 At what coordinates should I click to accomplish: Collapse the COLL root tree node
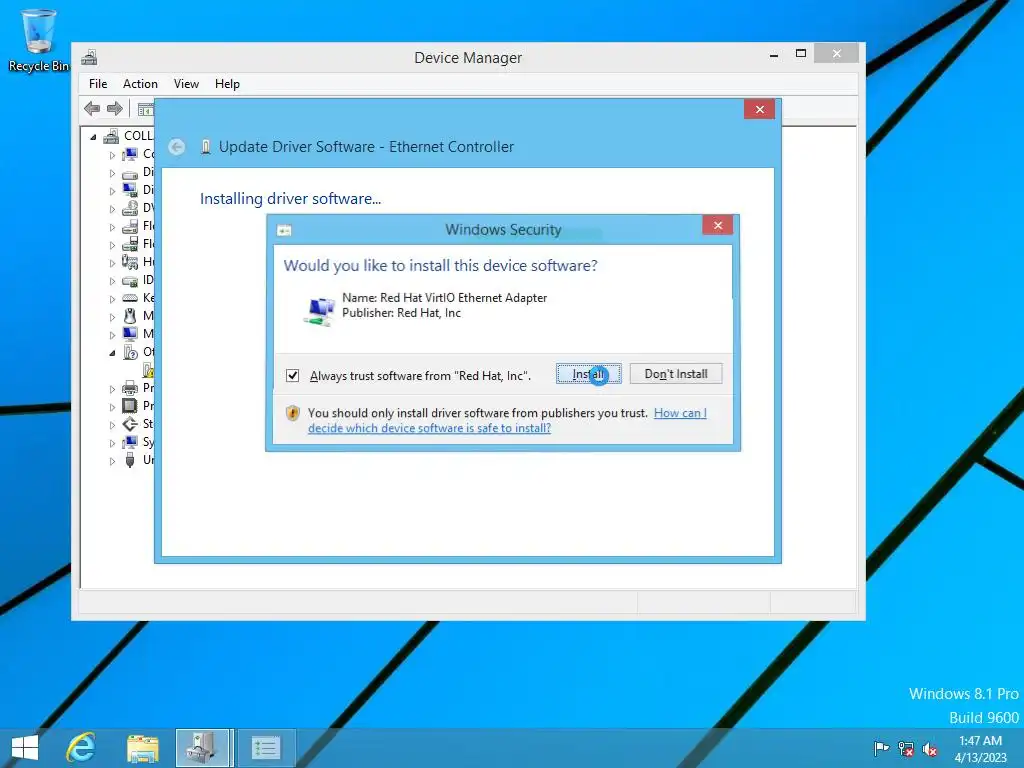pos(93,136)
